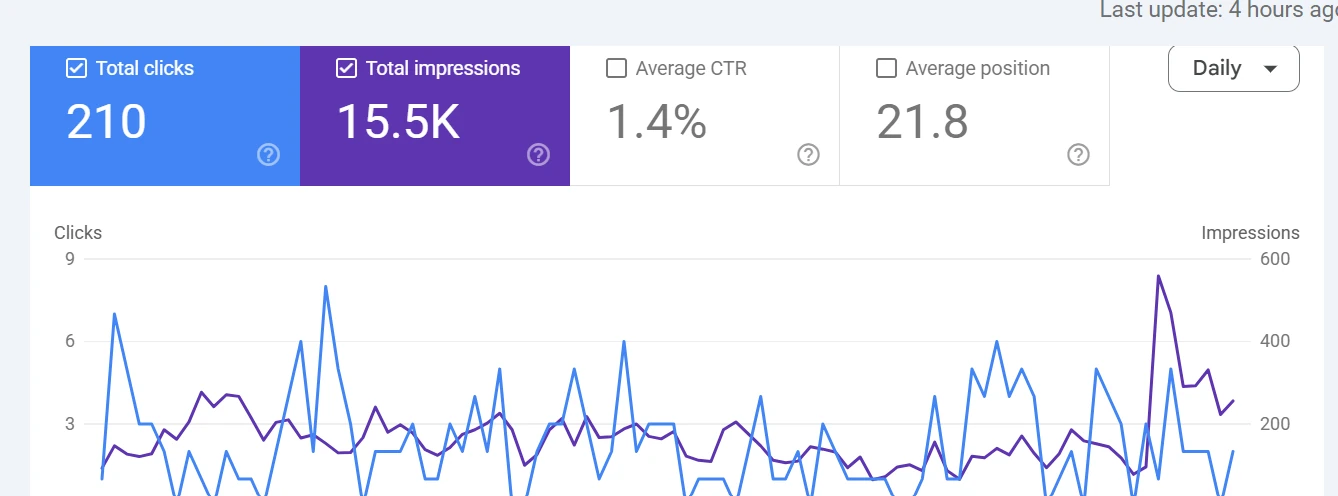Open help icon on Total impressions card

click(x=539, y=154)
